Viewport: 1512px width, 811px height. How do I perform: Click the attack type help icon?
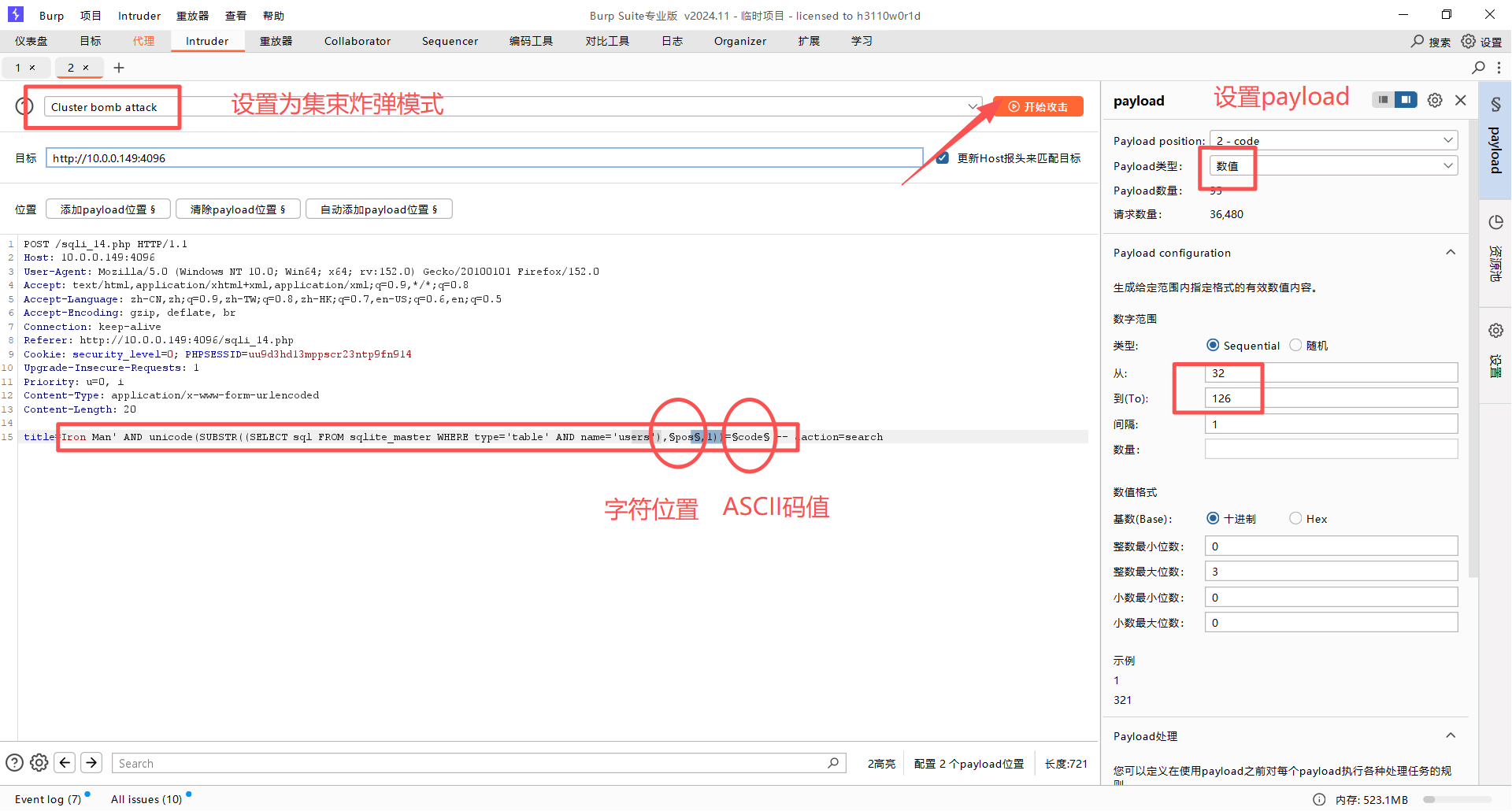coord(24,106)
